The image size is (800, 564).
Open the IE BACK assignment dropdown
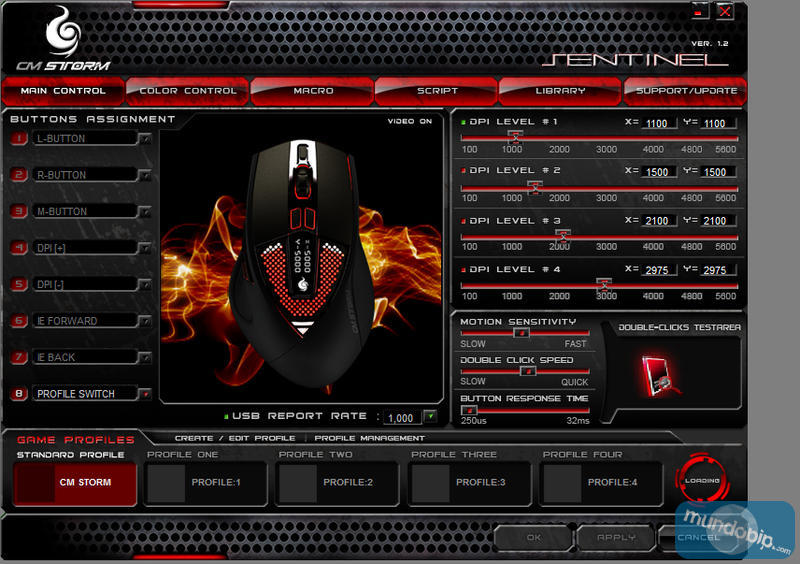coord(145,358)
